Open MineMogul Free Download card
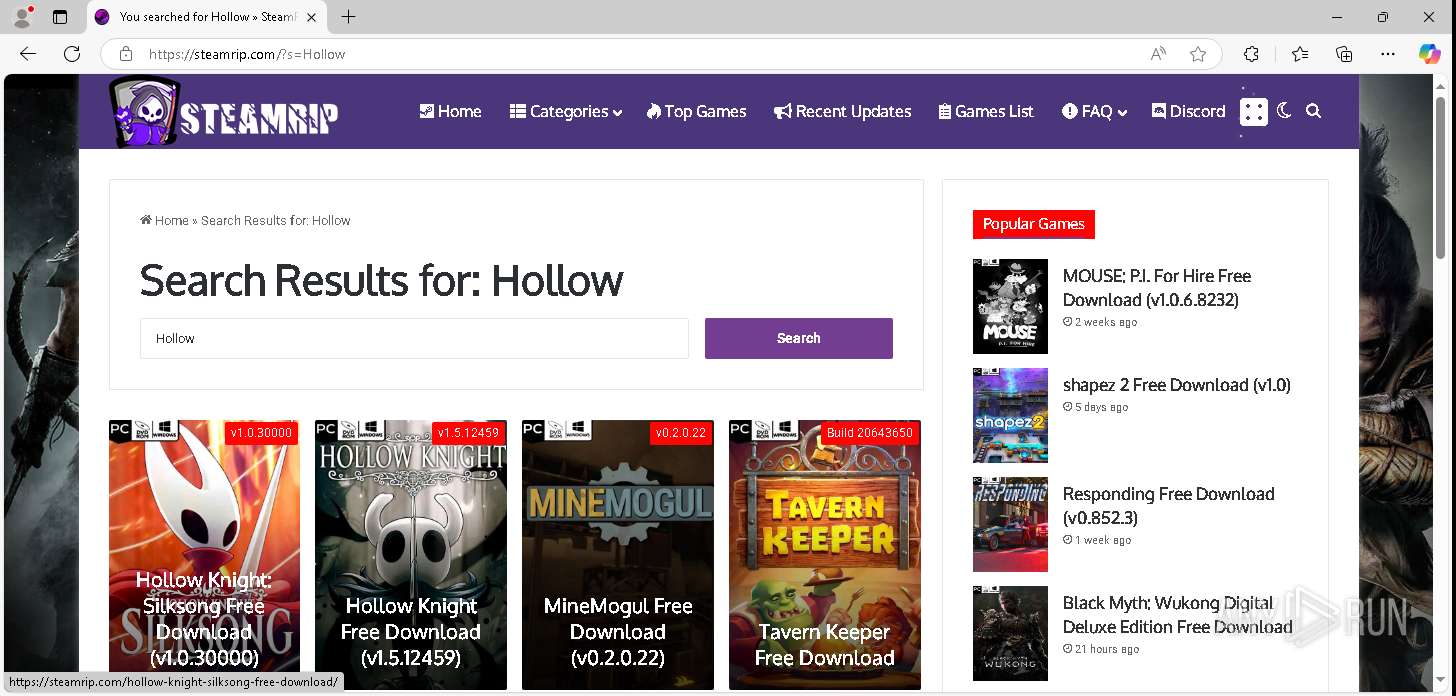Viewport: 1456px width, 696px height. pos(618,555)
